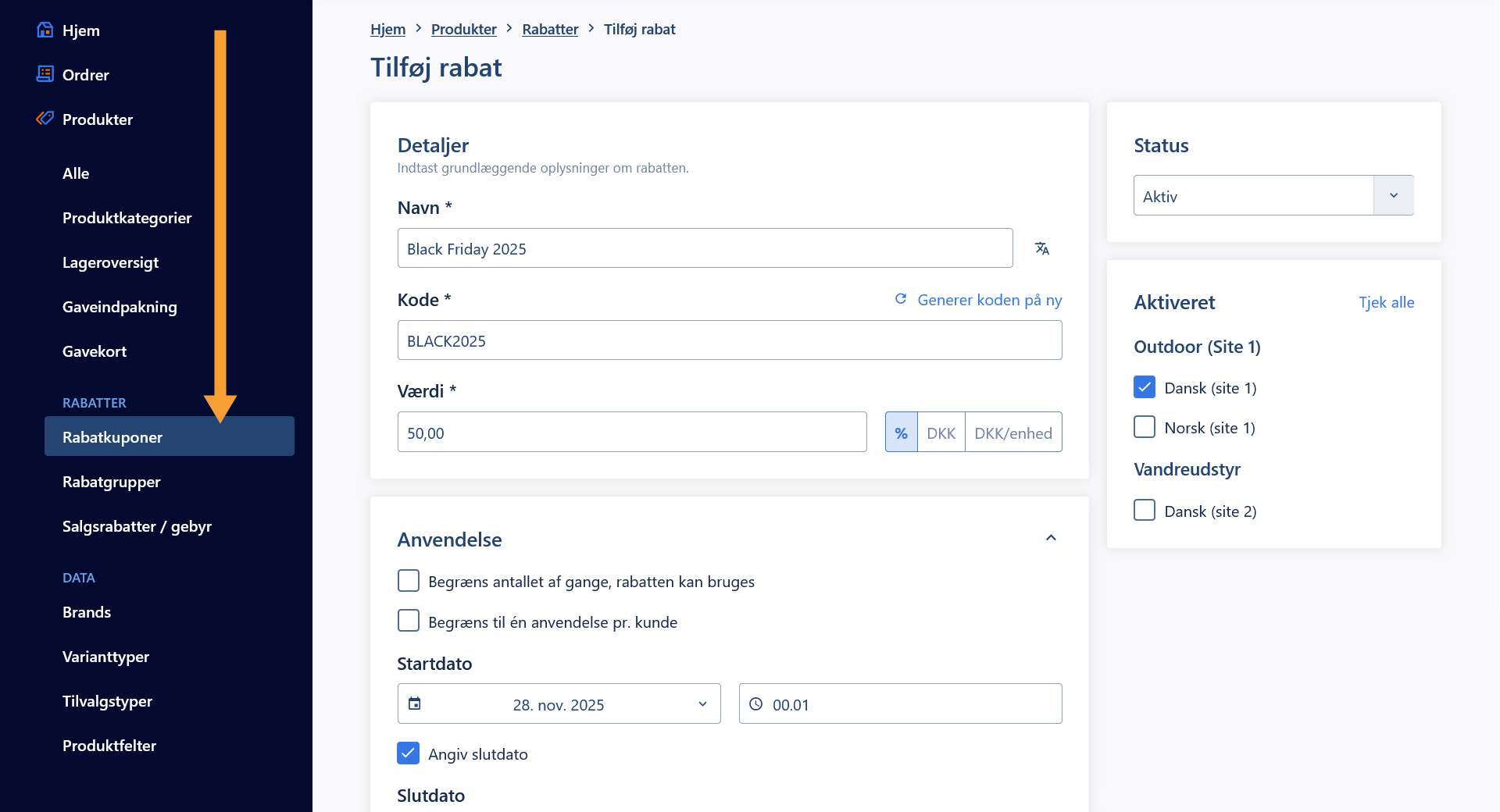The height and width of the screenshot is (812, 1500).
Task: Click the Tjek alle link
Action: [x=1386, y=302]
